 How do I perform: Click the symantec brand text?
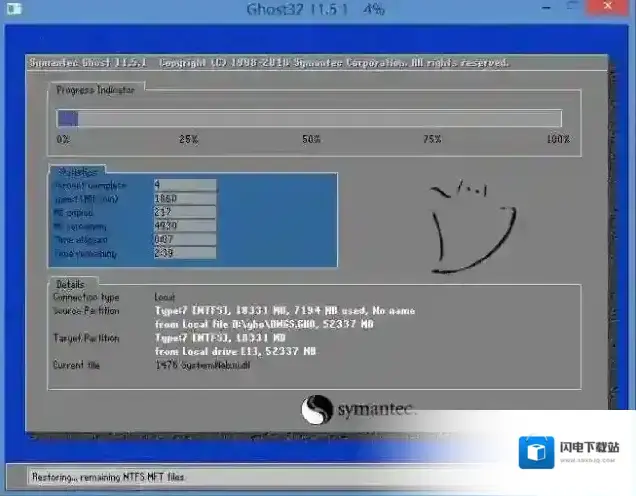point(375,411)
